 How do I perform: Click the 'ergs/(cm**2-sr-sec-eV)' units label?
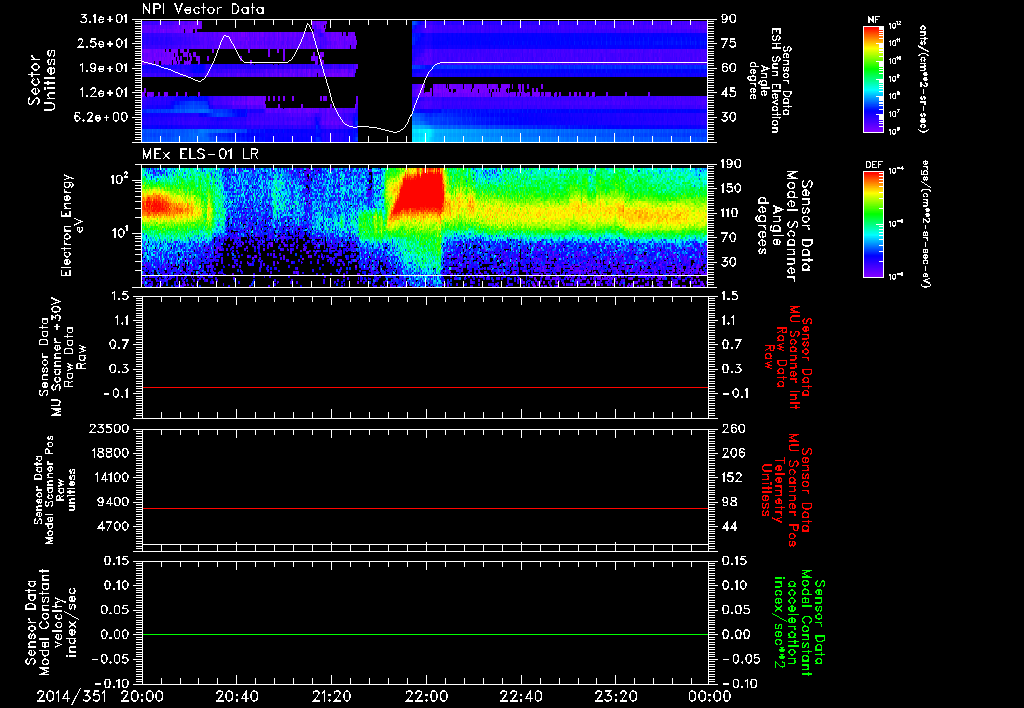(925, 224)
